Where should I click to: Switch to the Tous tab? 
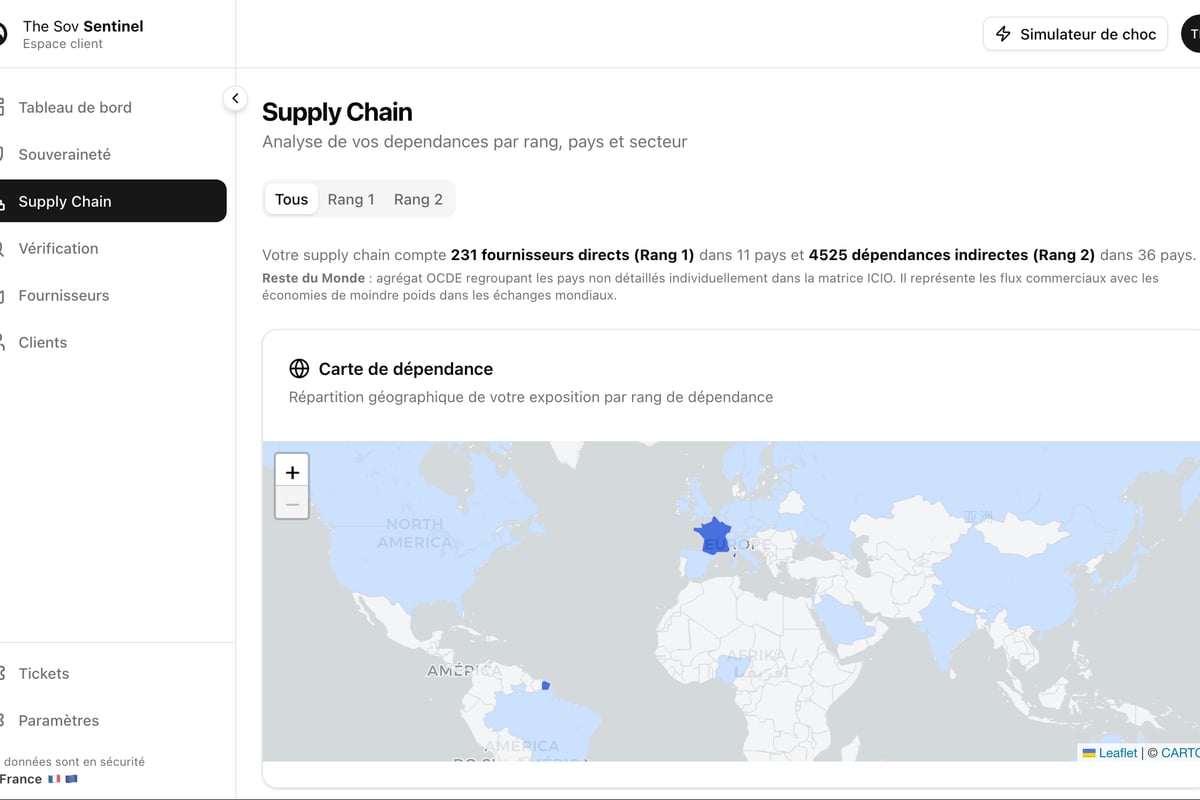(x=291, y=199)
